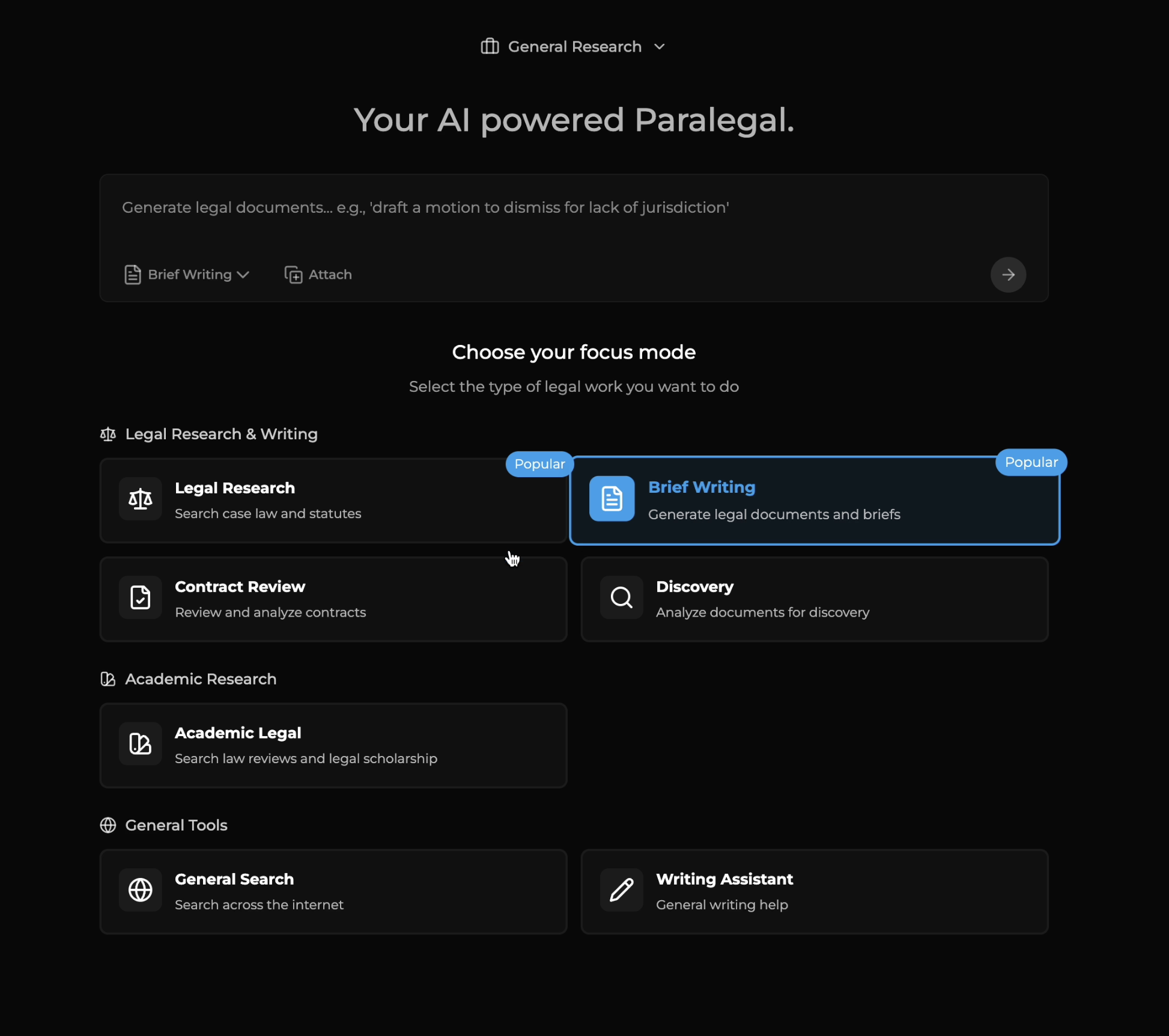The height and width of the screenshot is (1036, 1169).
Task: Click the pencil icon on Writing Assistant card
Action: pyautogui.click(x=621, y=890)
